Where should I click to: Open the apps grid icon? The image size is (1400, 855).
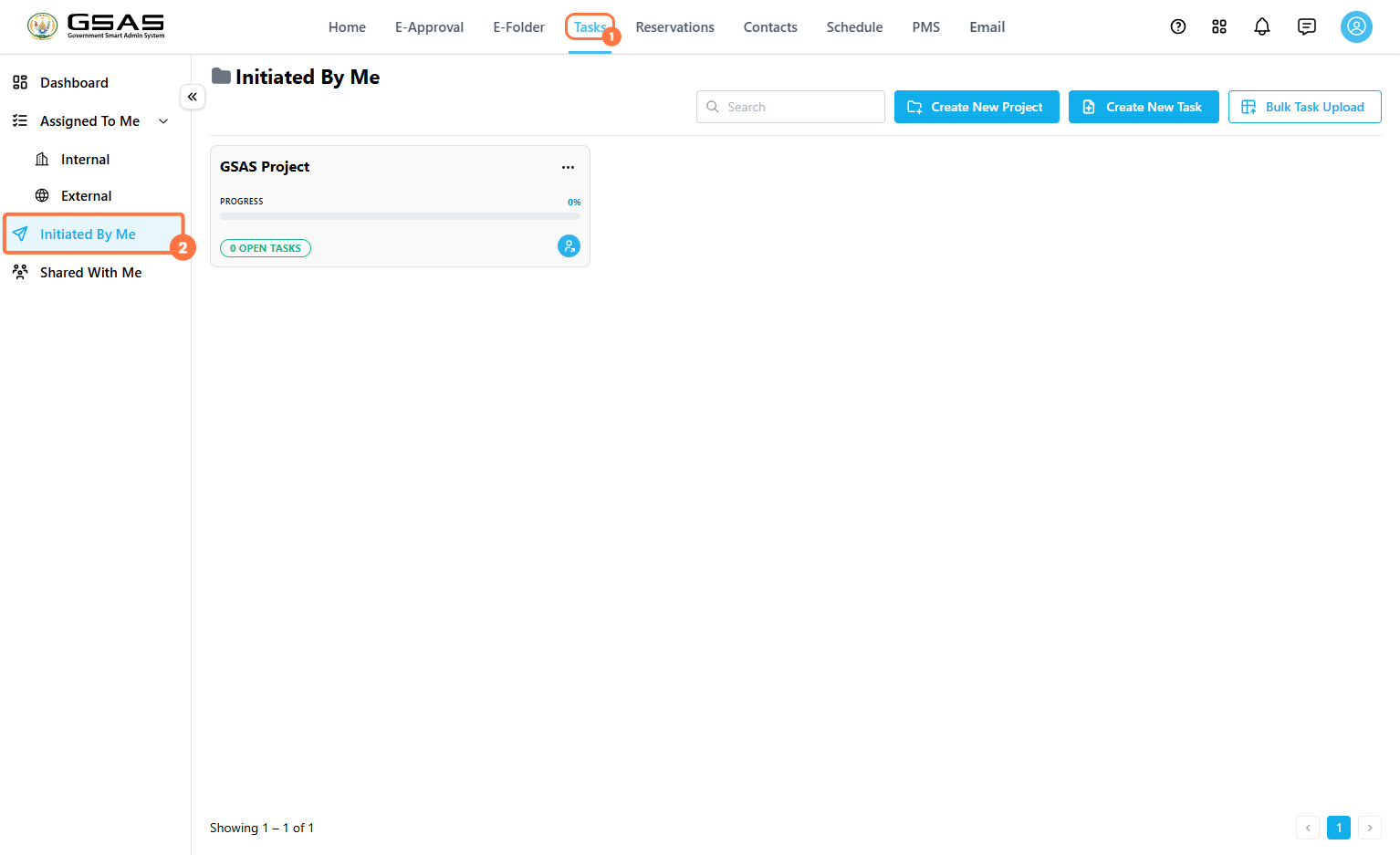(x=1219, y=26)
